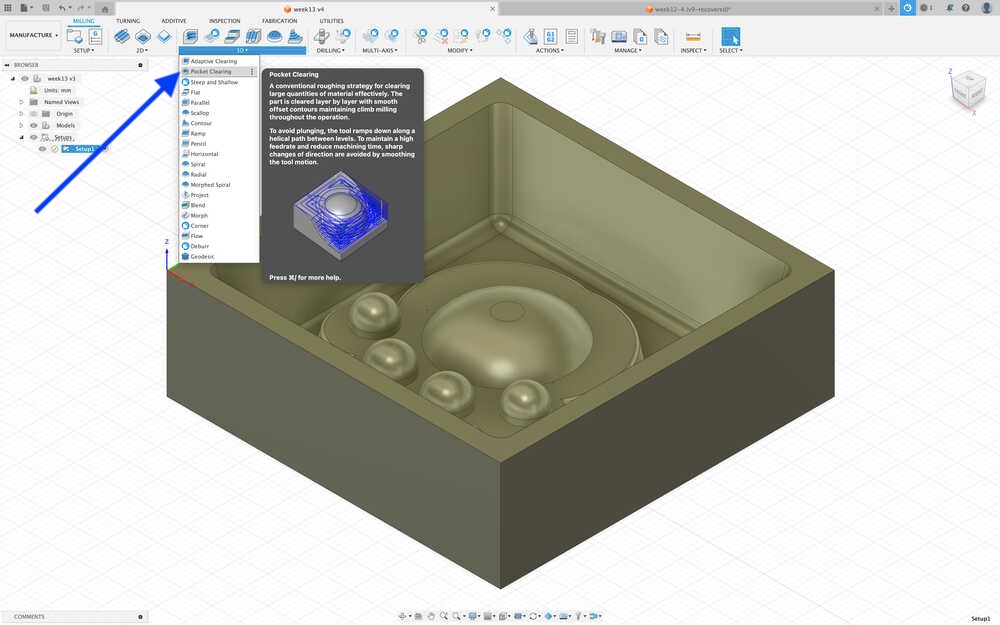The image size is (1000, 625).
Task: Toggle visibility of Setup1
Action: pyautogui.click(x=43, y=149)
